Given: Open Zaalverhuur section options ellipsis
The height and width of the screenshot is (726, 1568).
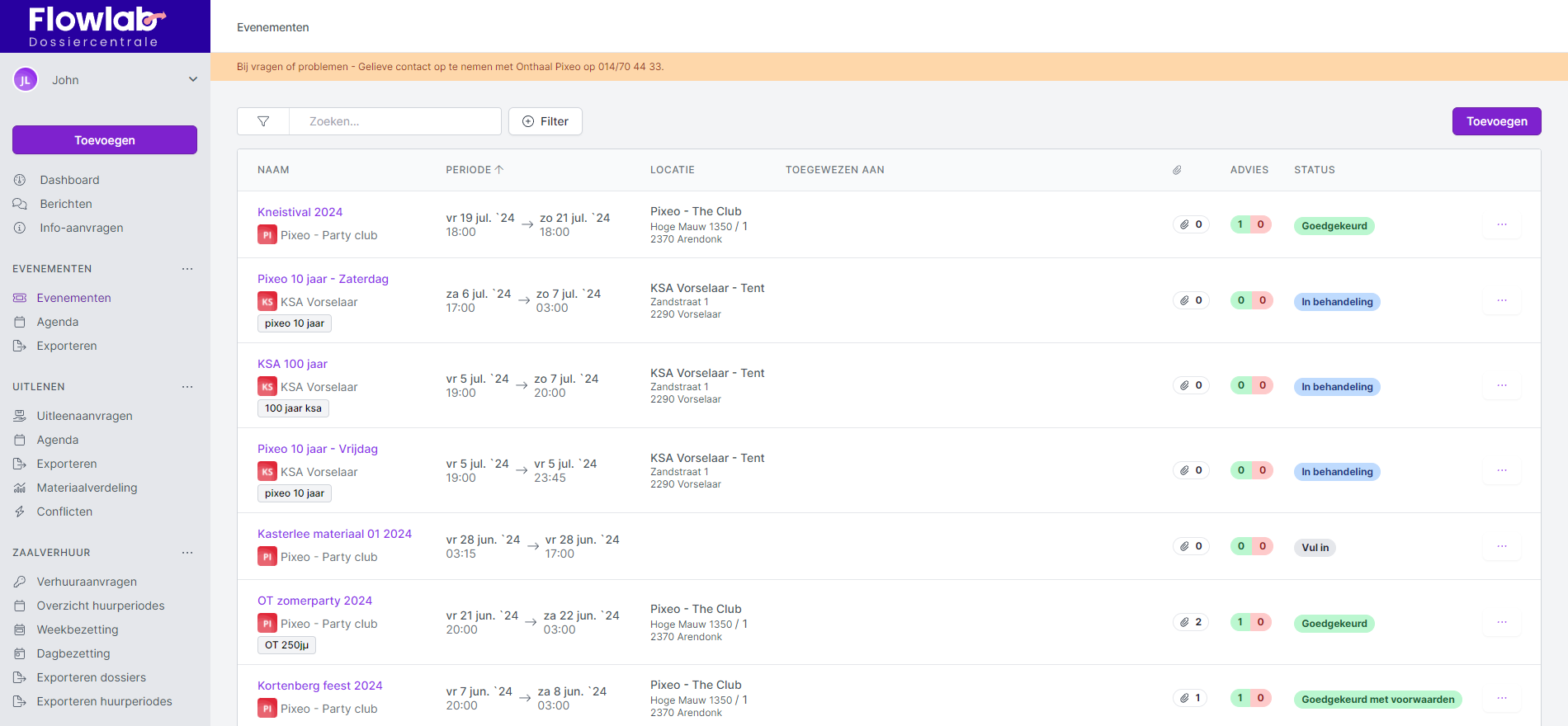Looking at the screenshot, I should [187, 553].
